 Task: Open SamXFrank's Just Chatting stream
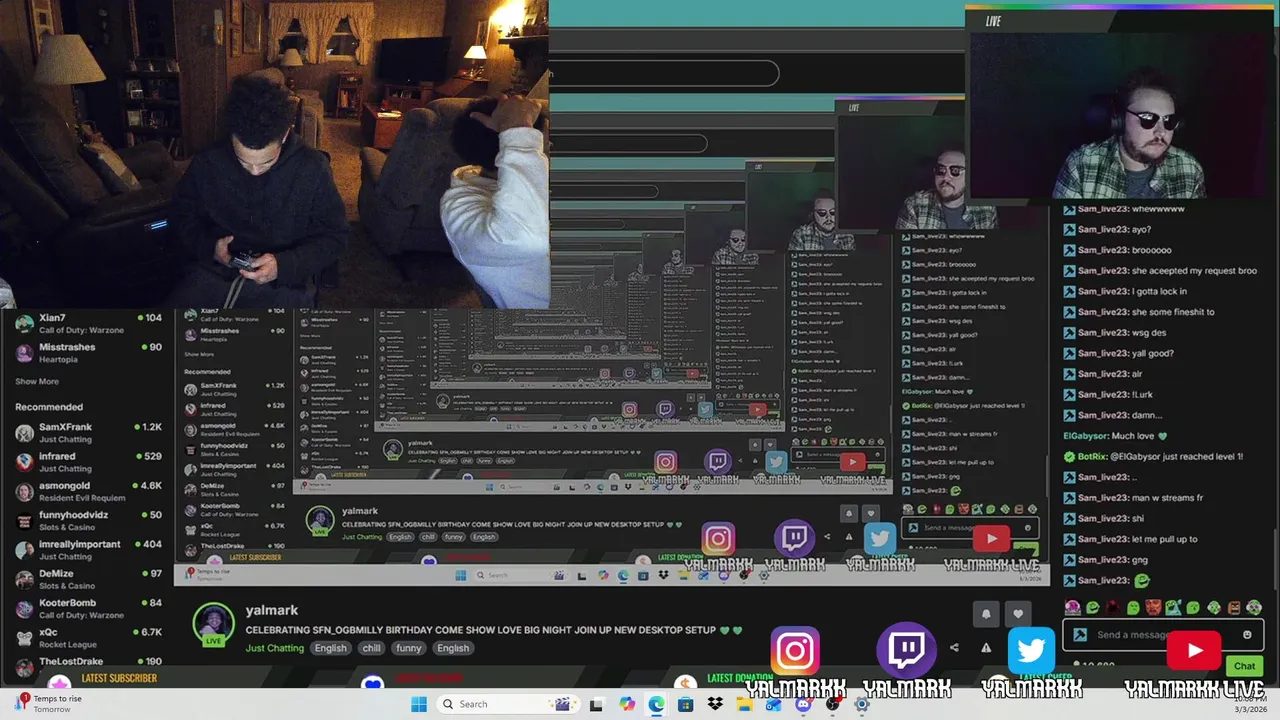(88, 432)
